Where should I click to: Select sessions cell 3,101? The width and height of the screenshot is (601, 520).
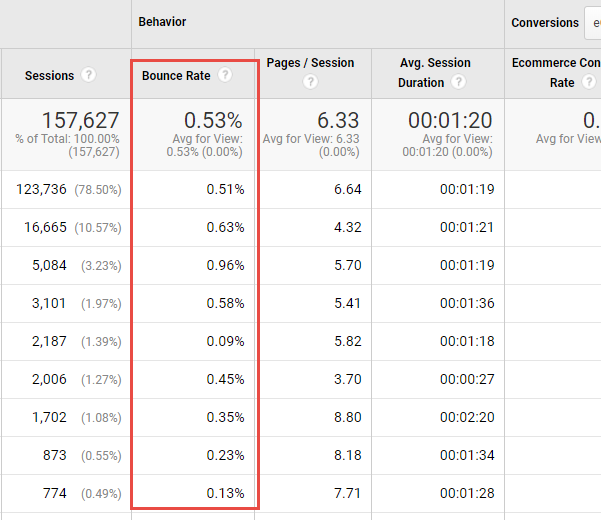coord(49,303)
